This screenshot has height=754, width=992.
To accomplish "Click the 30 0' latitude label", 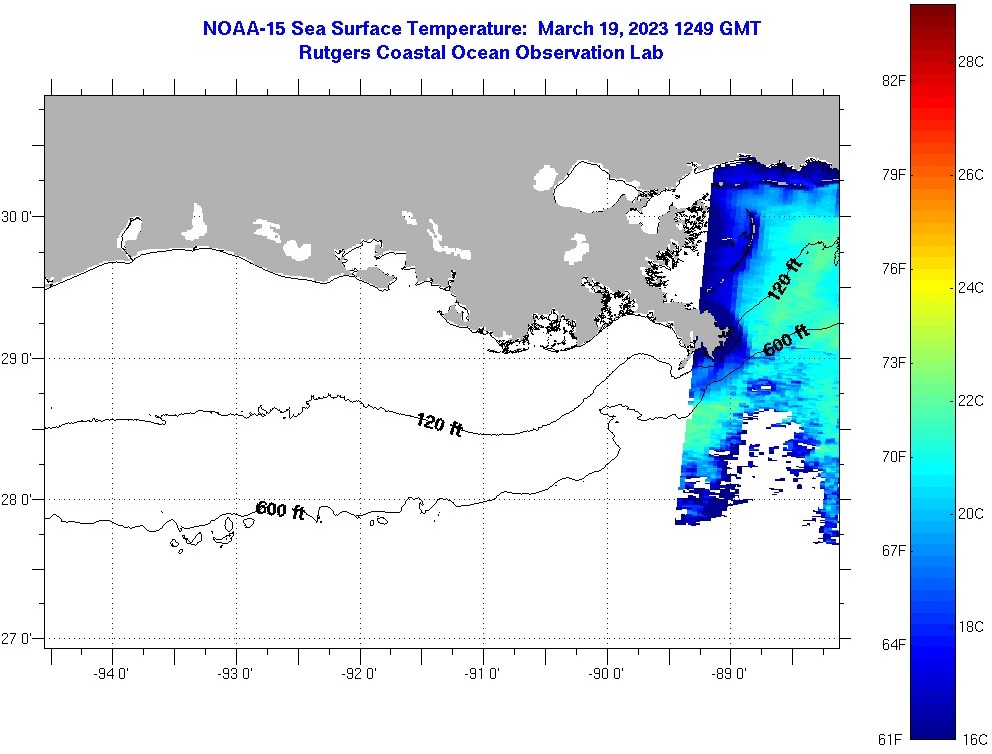I will [x=15, y=217].
